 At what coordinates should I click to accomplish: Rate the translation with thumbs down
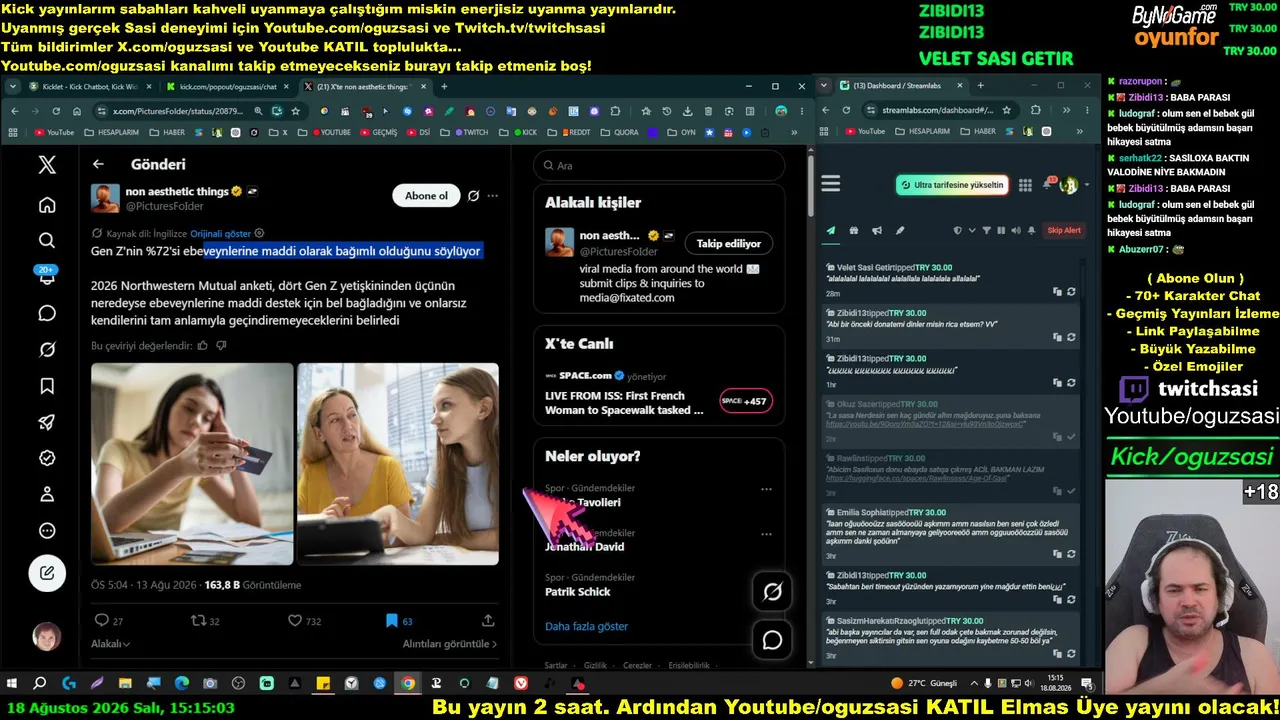[221, 346]
